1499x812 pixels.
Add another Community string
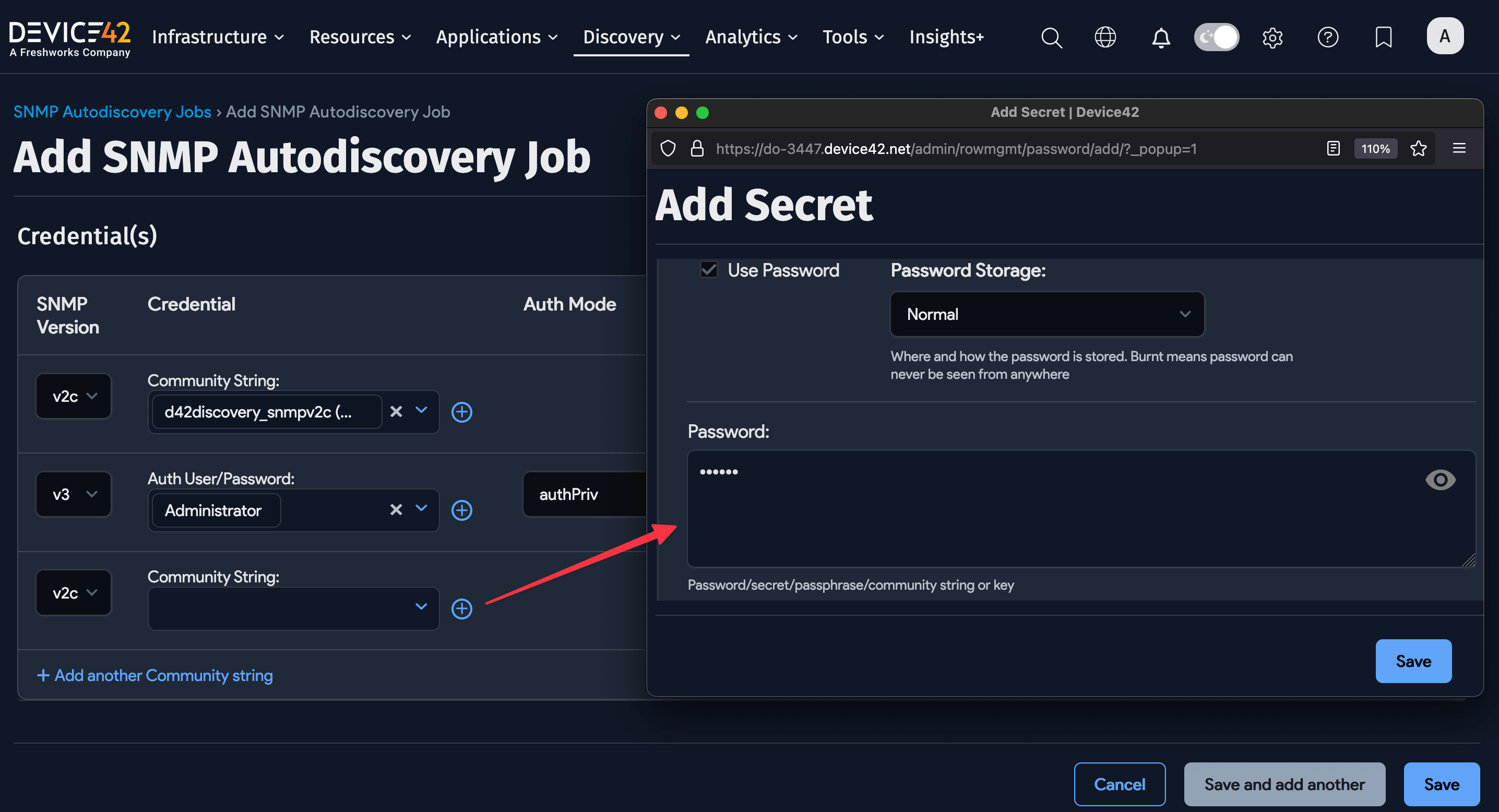[154, 675]
